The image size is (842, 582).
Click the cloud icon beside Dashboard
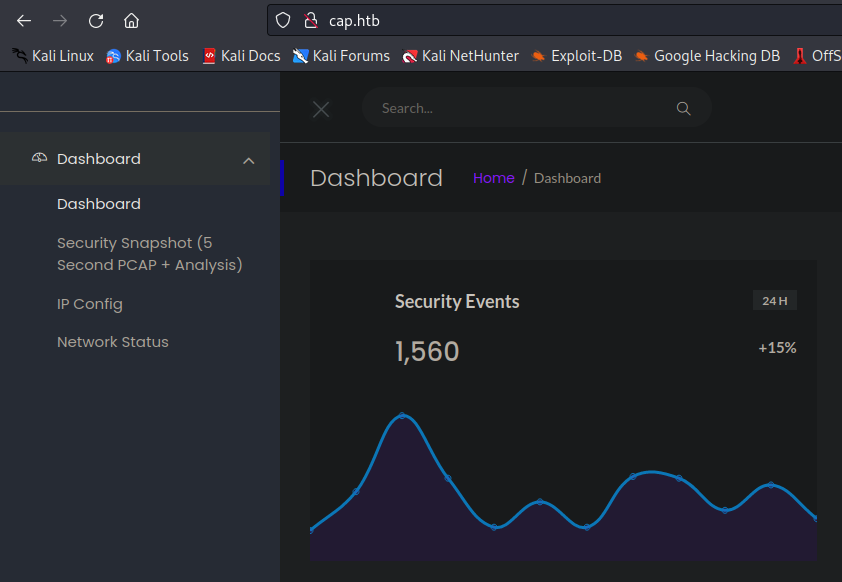tap(39, 157)
